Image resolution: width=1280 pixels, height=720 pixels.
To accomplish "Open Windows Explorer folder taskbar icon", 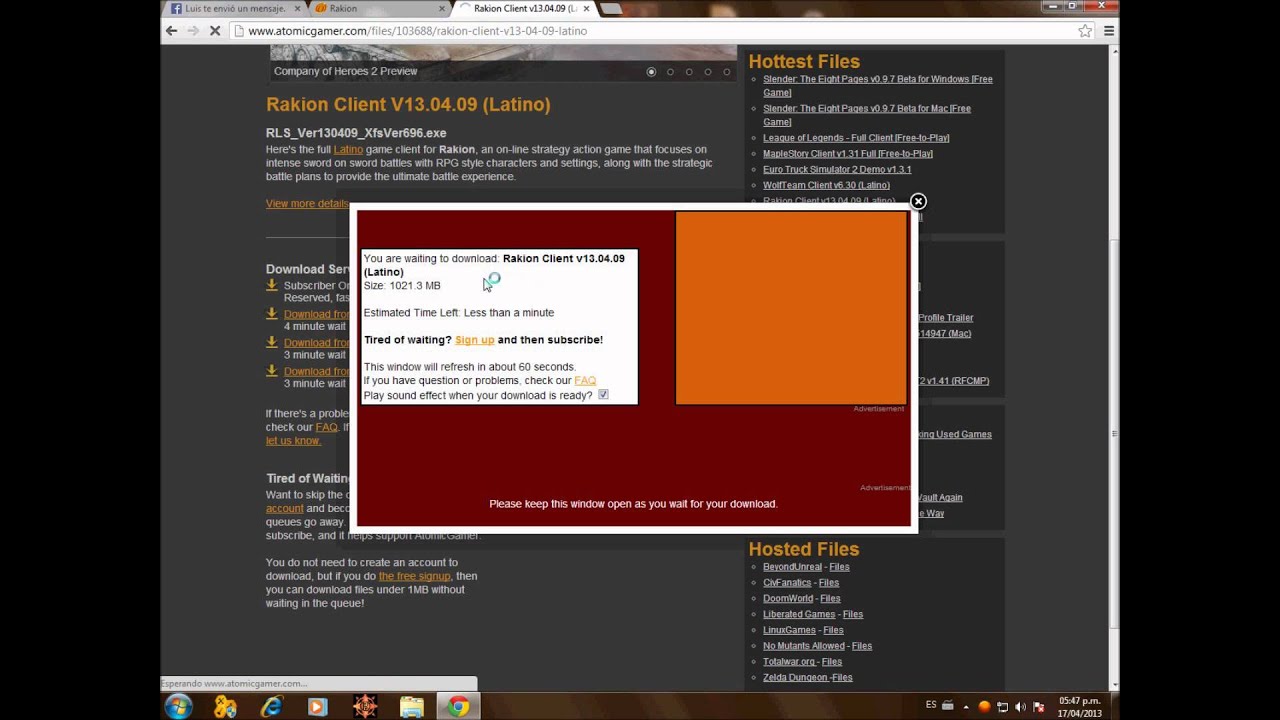I will [x=412, y=707].
